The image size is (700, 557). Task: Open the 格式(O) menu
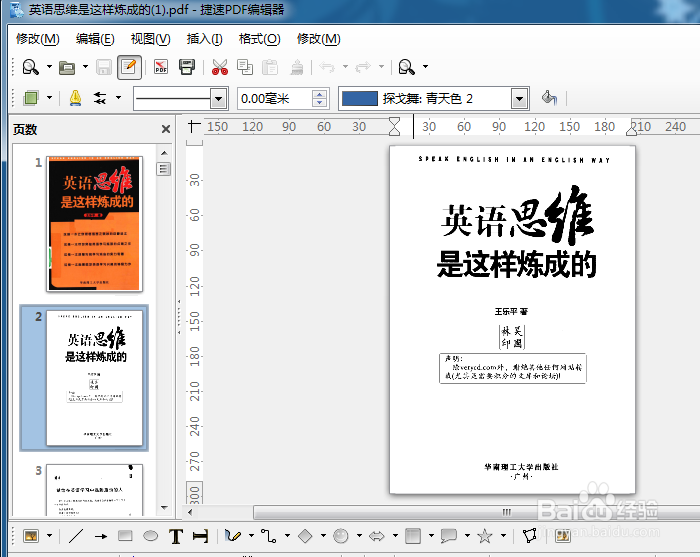click(259, 39)
